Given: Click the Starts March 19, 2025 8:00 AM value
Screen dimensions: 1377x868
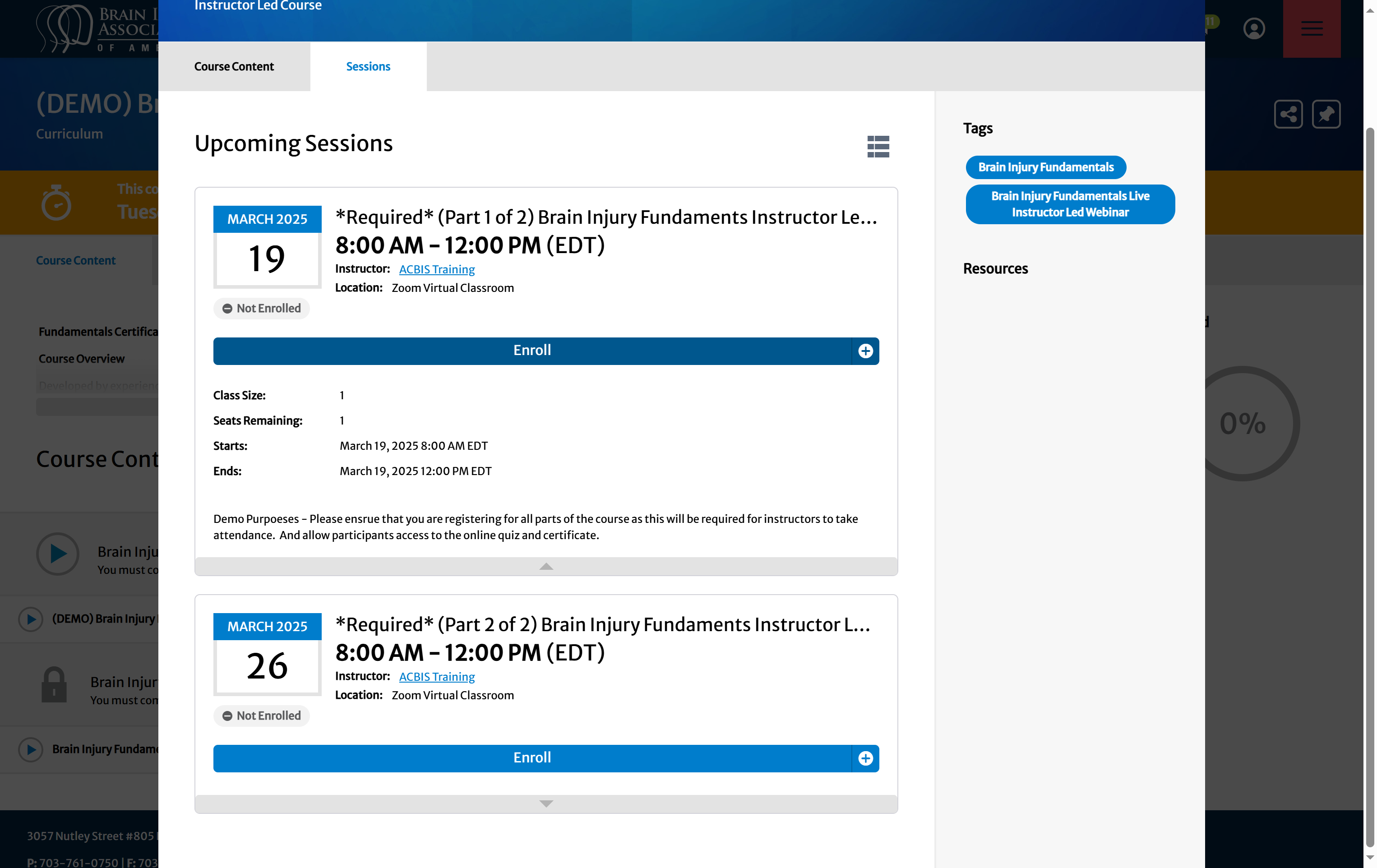Looking at the screenshot, I should (x=413, y=445).
